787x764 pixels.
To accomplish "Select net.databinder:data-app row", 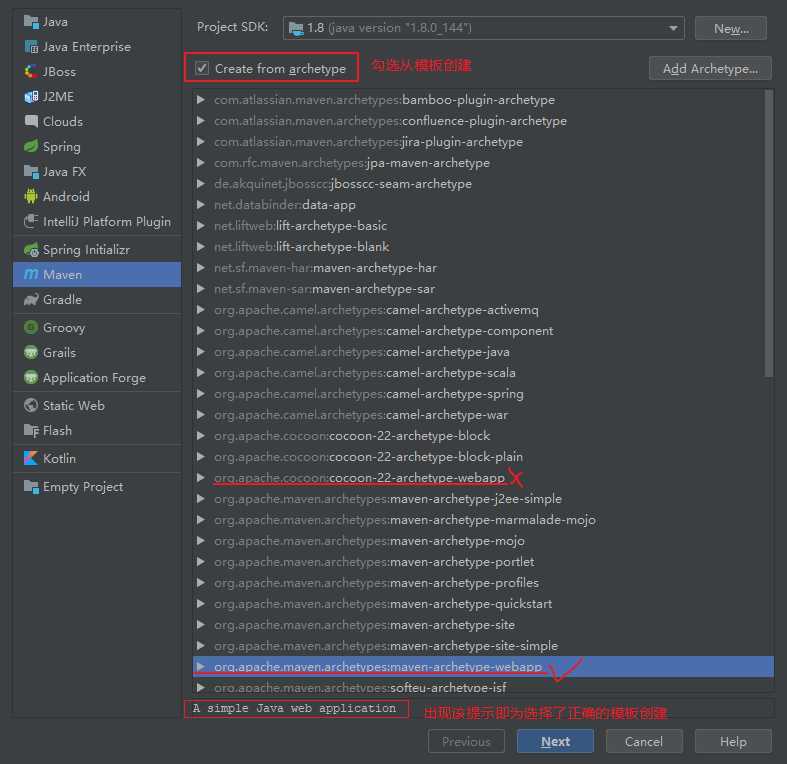I will coord(483,205).
